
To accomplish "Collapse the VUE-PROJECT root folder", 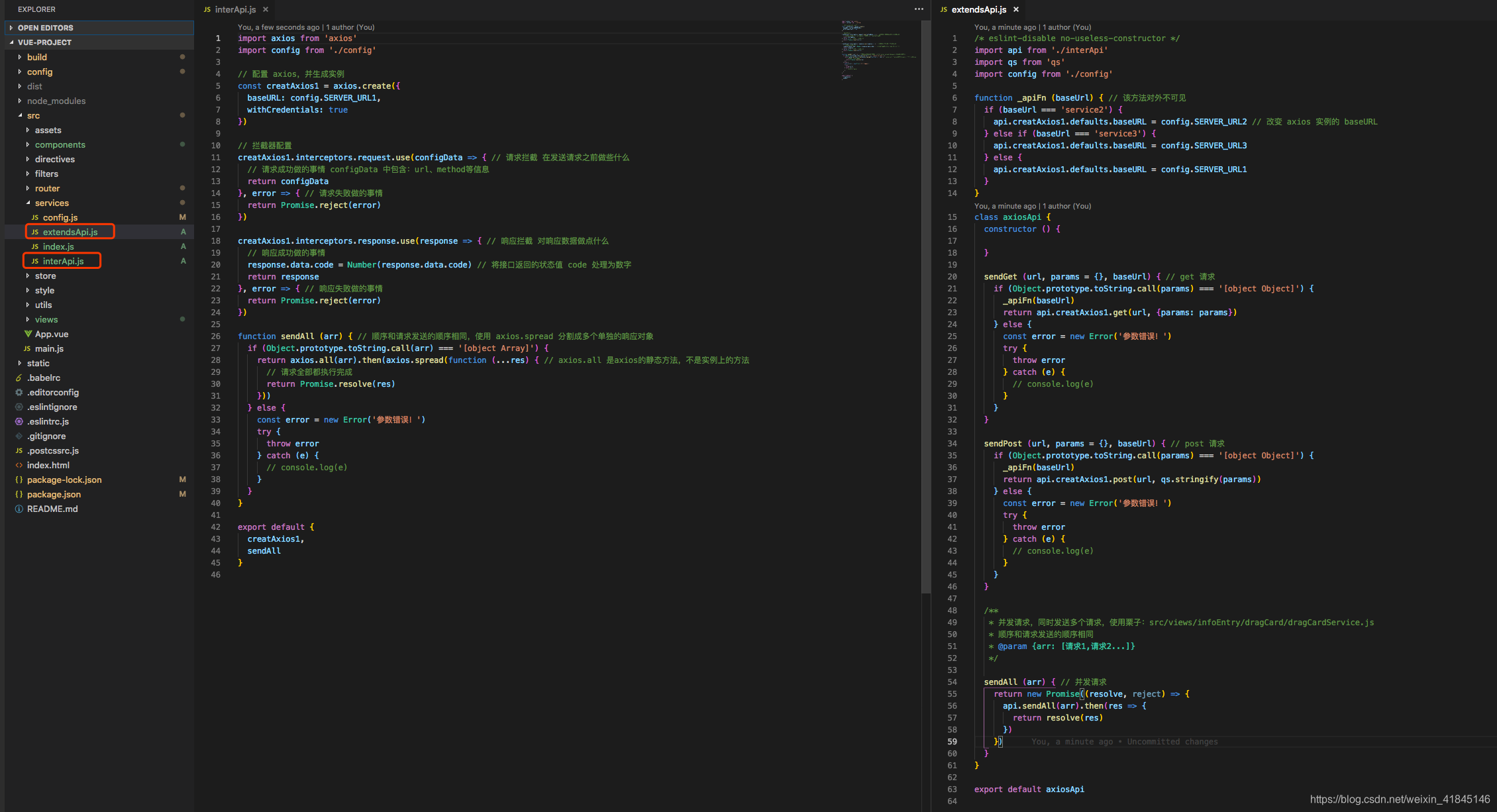I will 44,42.
